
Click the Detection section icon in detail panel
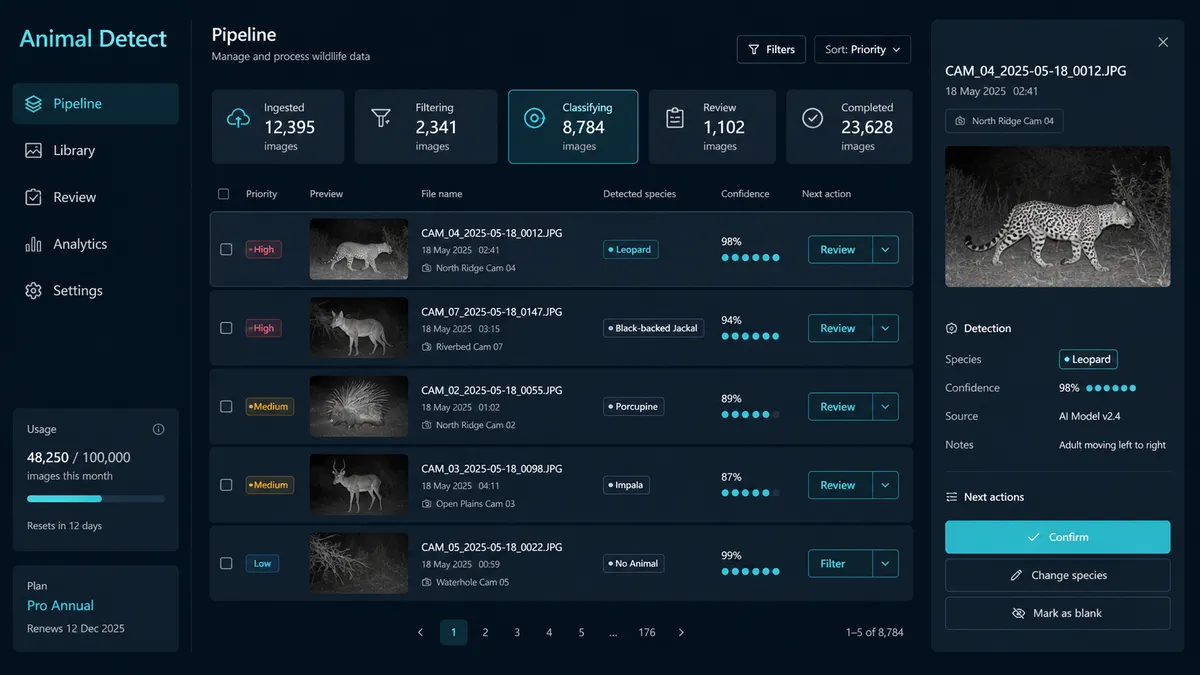point(951,328)
